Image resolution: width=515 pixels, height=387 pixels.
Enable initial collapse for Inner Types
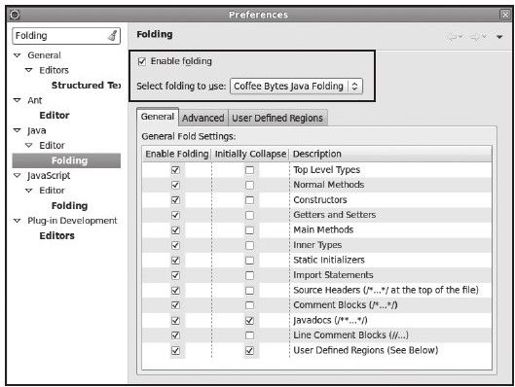pyautogui.click(x=249, y=245)
